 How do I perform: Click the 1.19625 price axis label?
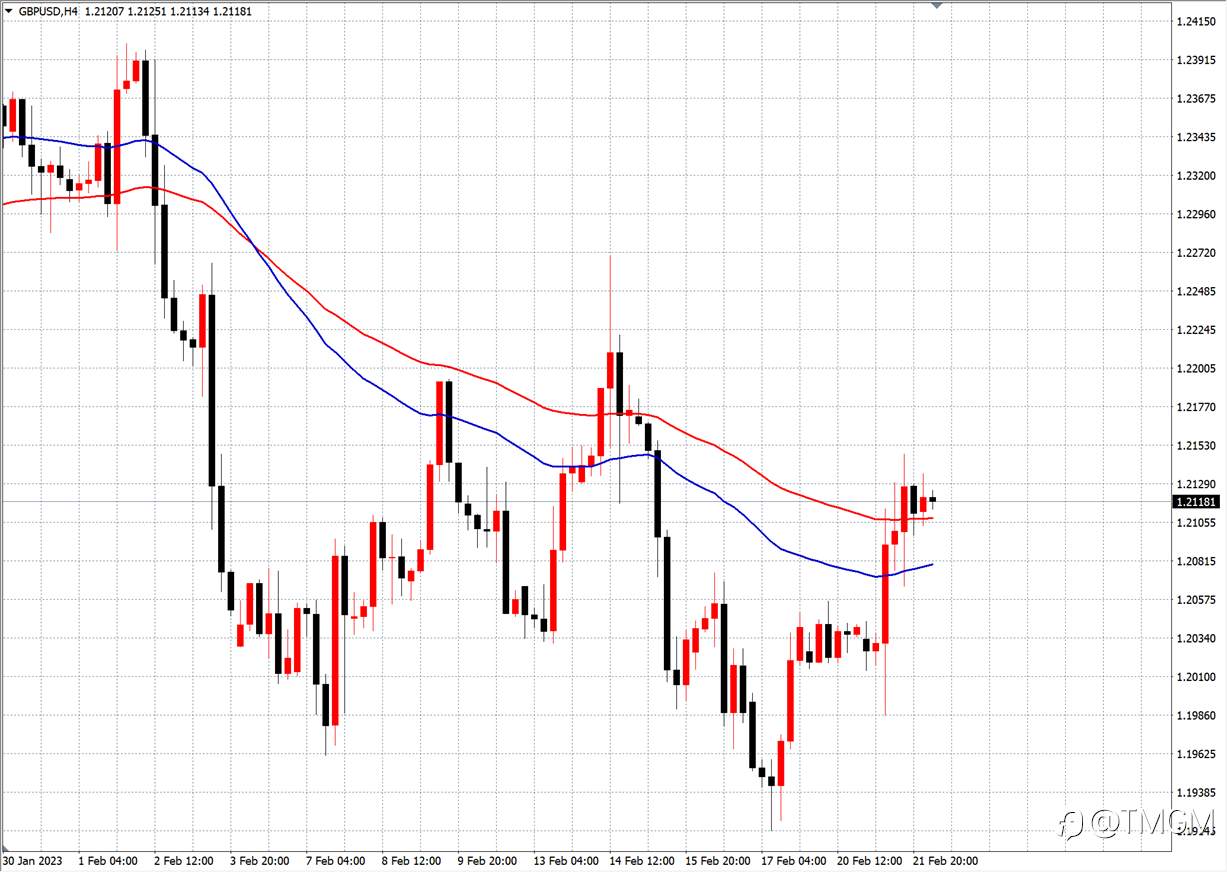1196,755
